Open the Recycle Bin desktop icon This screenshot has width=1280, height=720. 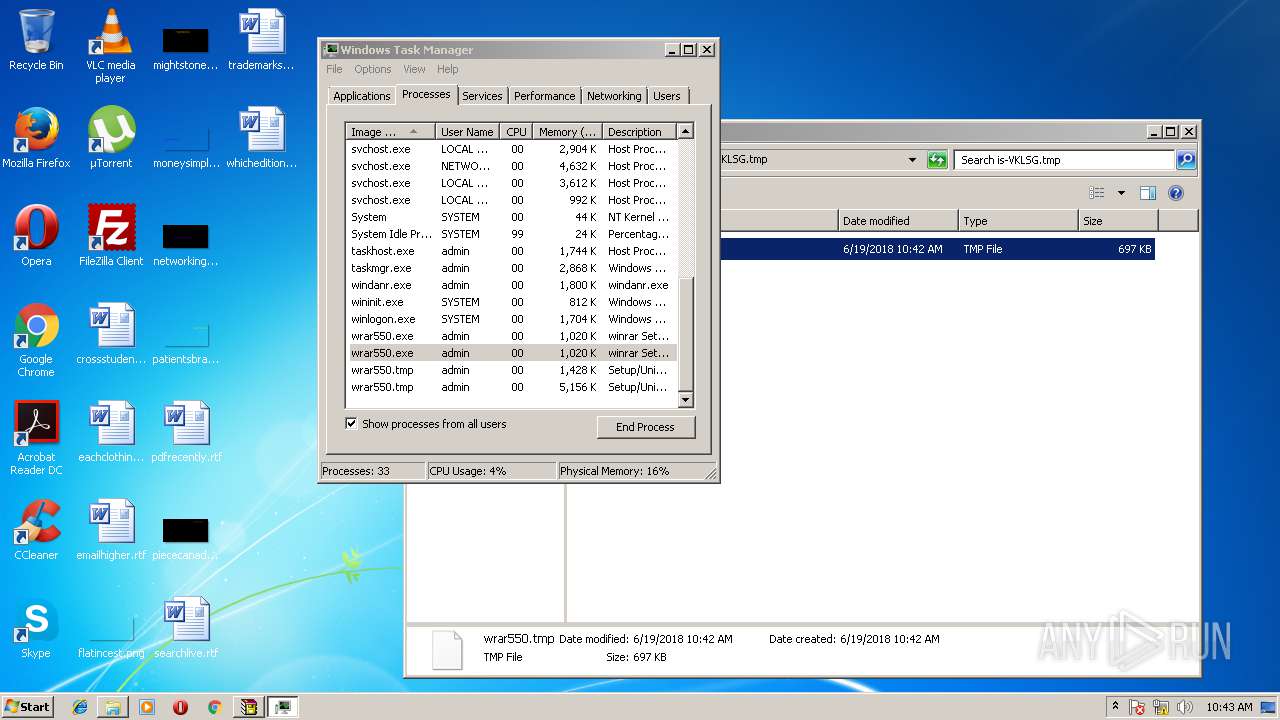pos(36,40)
